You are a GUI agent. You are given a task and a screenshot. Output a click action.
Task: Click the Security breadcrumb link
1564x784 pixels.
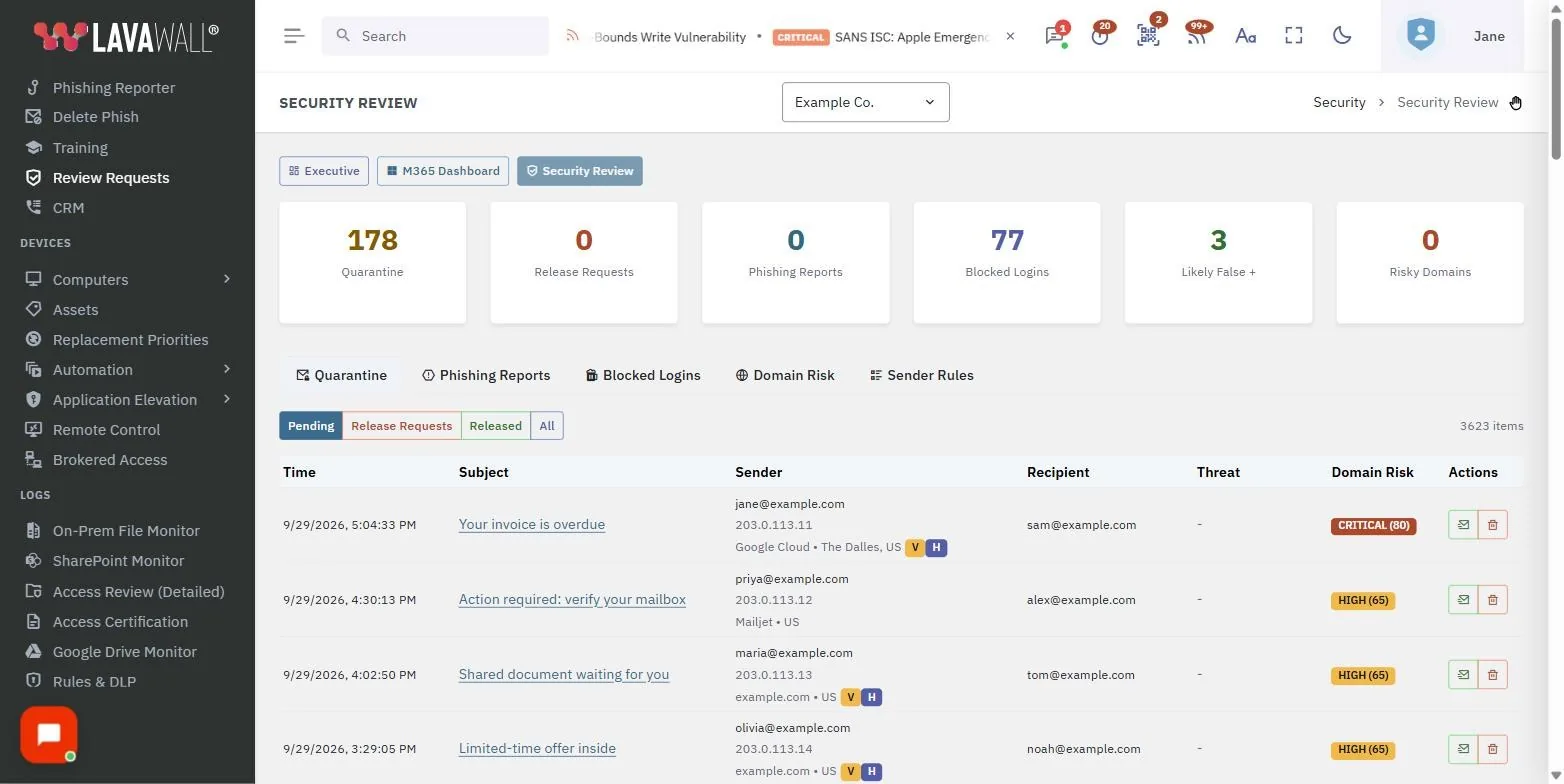[x=1339, y=102]
